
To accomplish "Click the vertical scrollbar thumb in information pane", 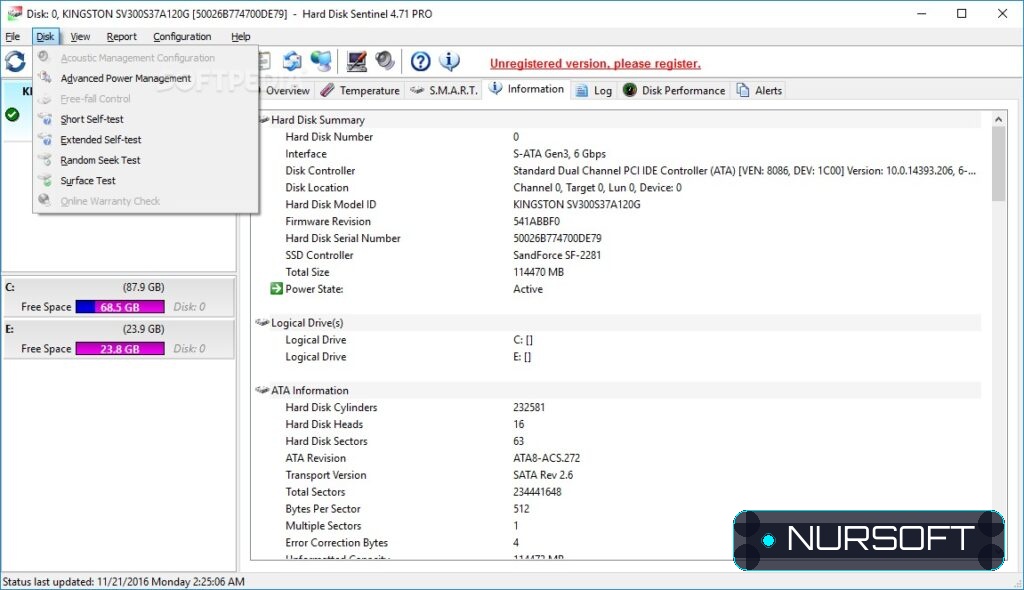I will coord(998,164).
